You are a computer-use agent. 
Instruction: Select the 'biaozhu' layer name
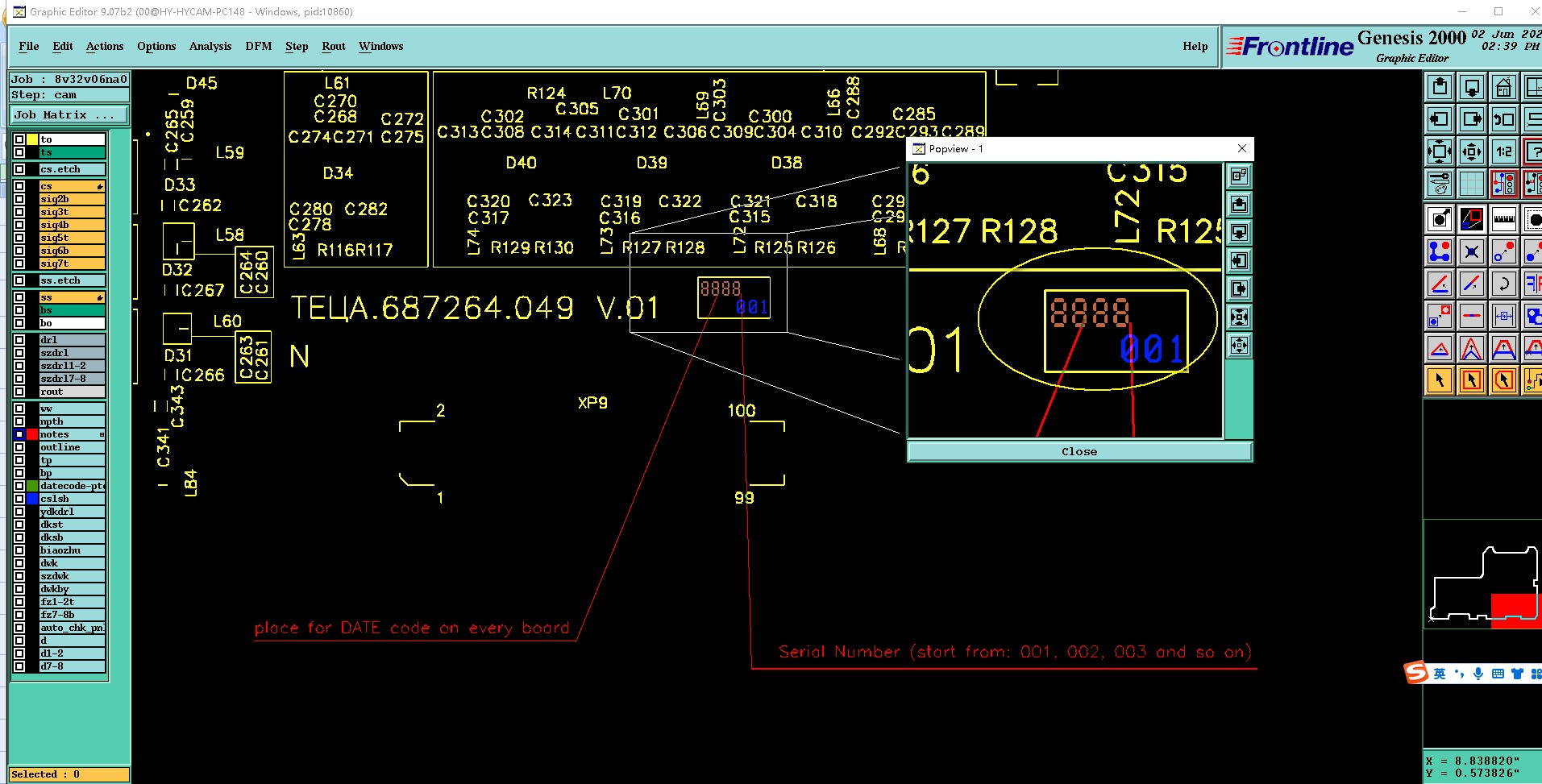pos(72,550)
